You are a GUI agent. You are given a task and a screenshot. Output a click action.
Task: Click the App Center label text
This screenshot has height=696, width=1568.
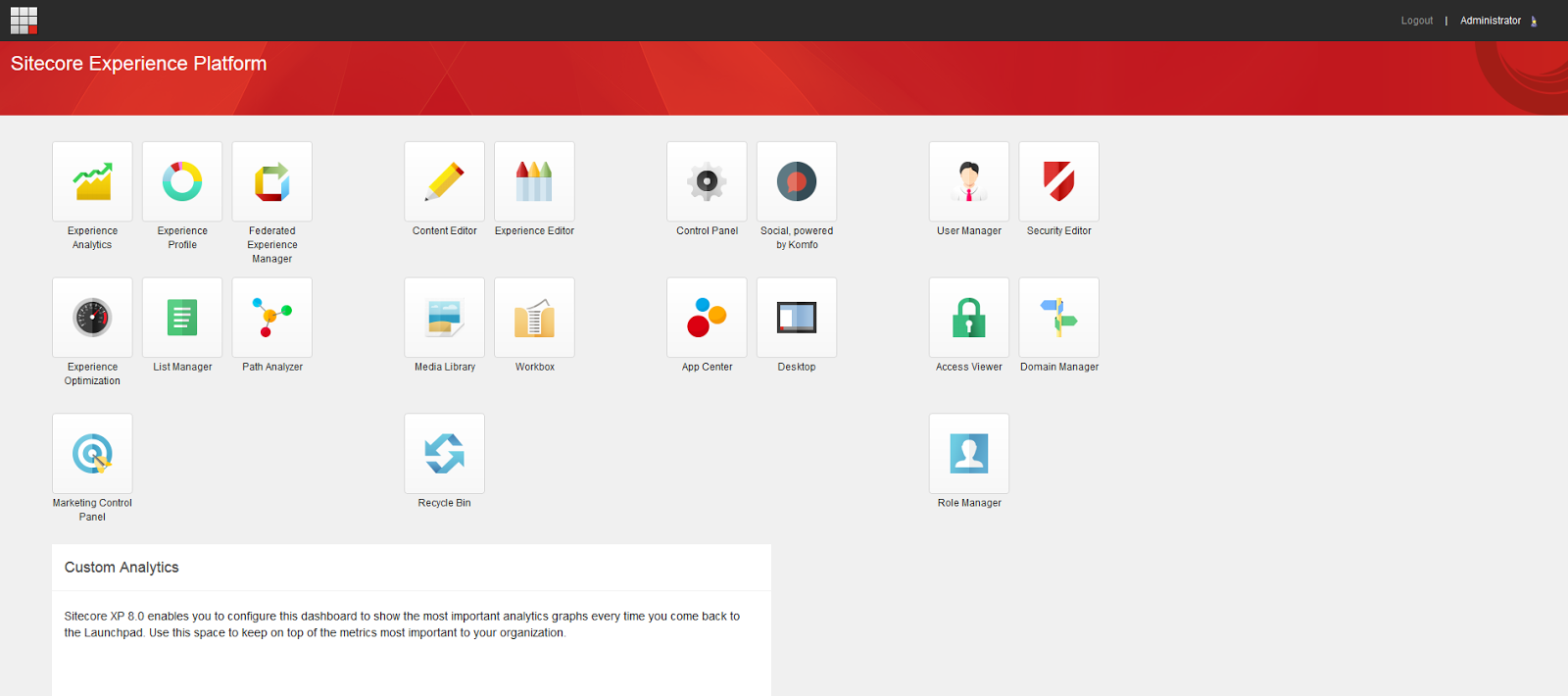pyautogui.click(x=707, y=367)
